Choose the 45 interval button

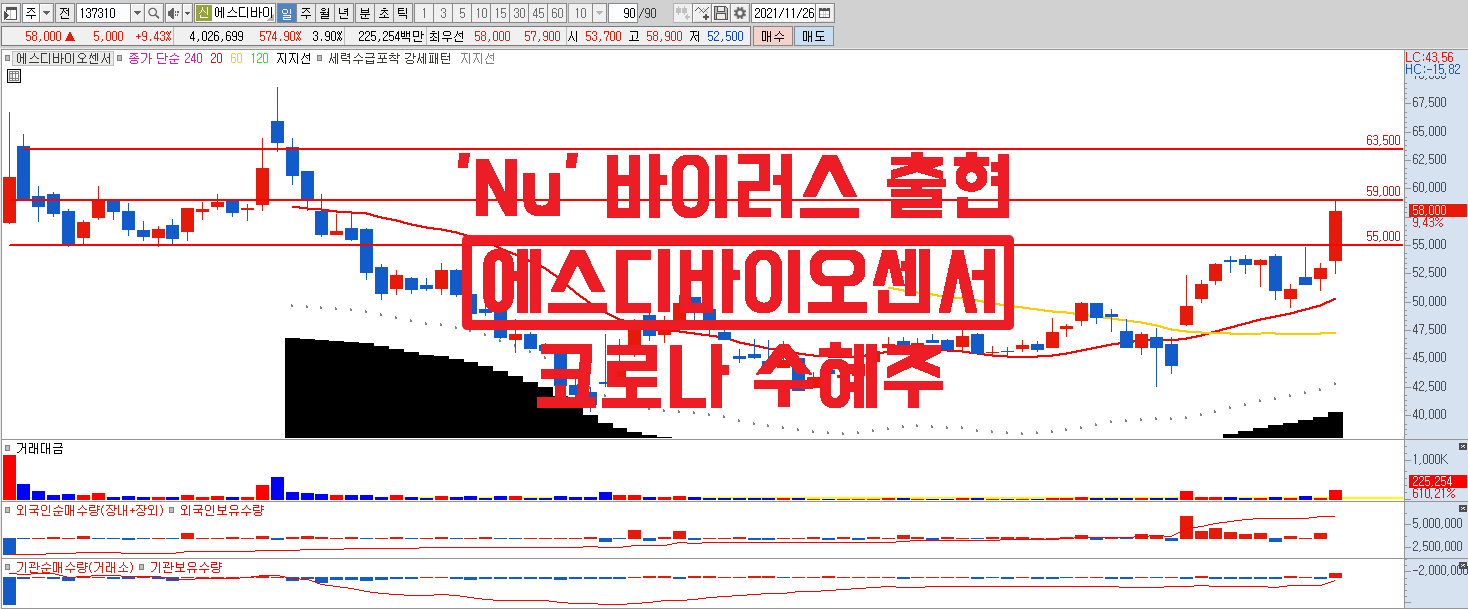[x=538, y=13]
